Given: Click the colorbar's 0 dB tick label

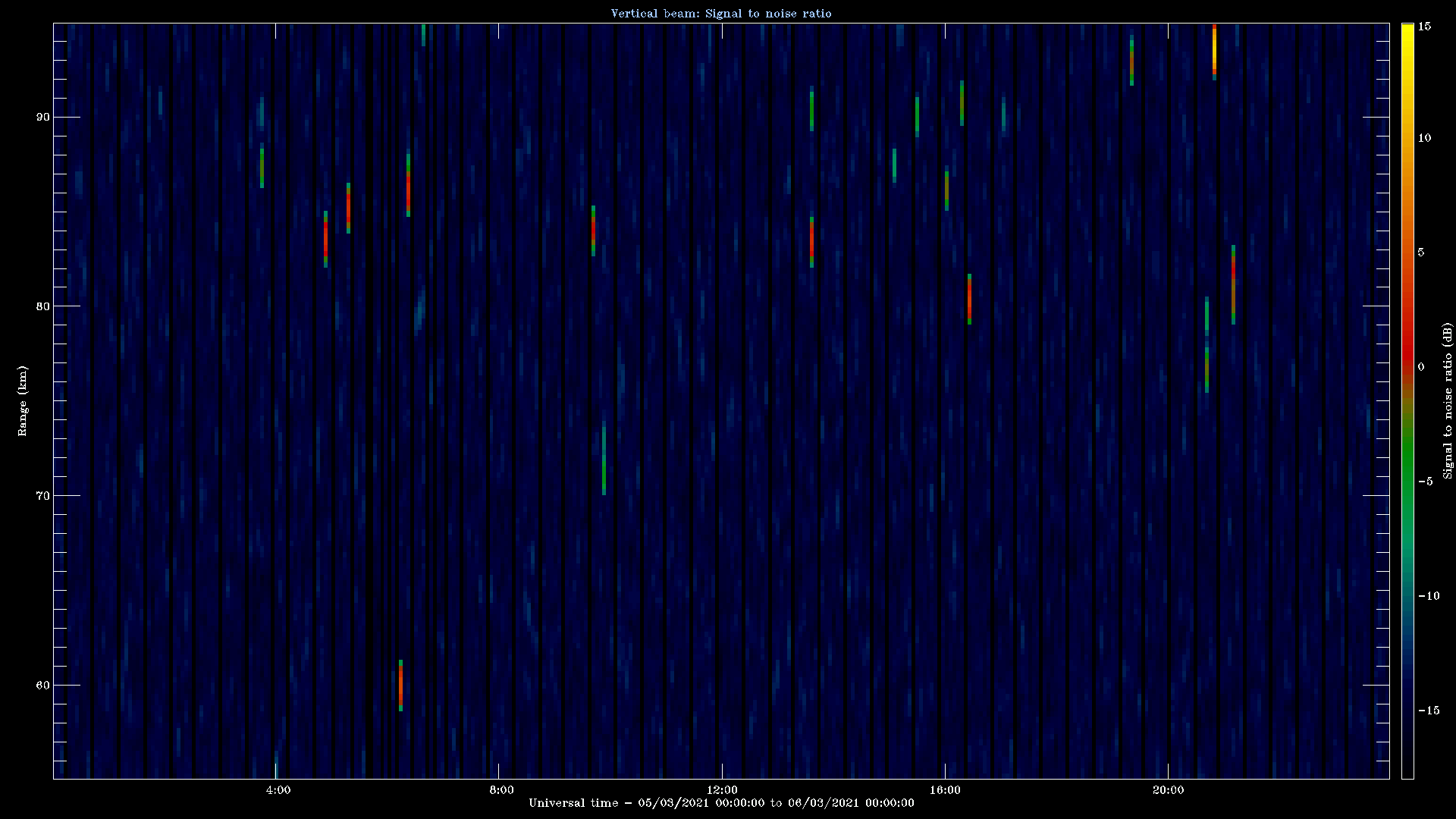Looking at the screenshot, I should tap(1421, 367).
